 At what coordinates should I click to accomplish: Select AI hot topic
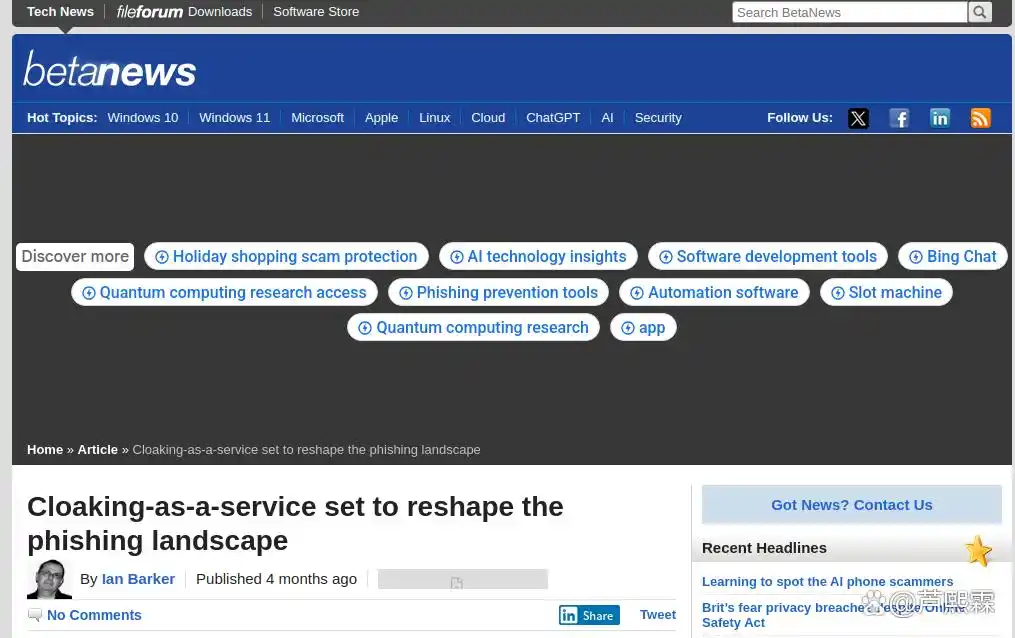(607, 118)
